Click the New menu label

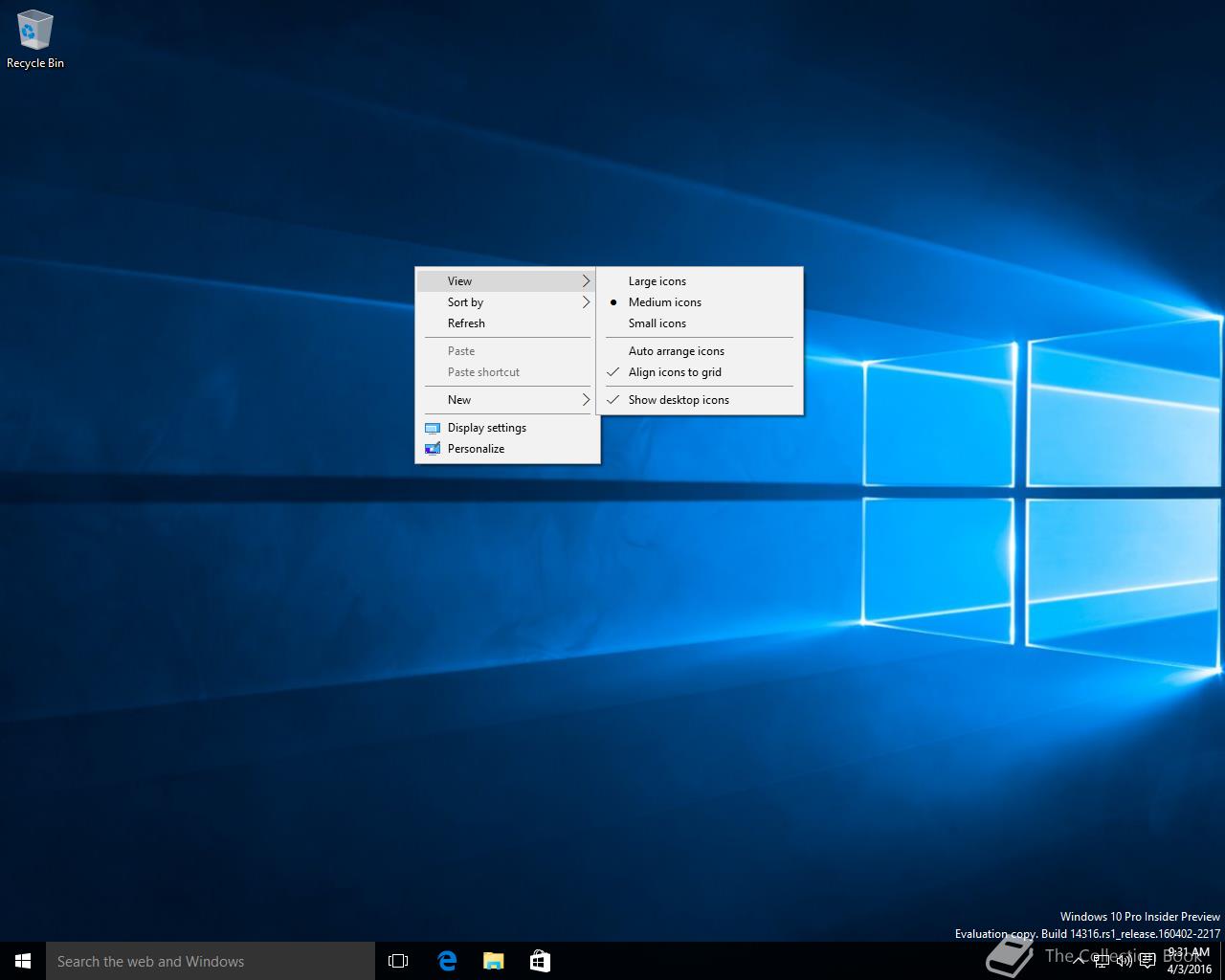[459, 400]
